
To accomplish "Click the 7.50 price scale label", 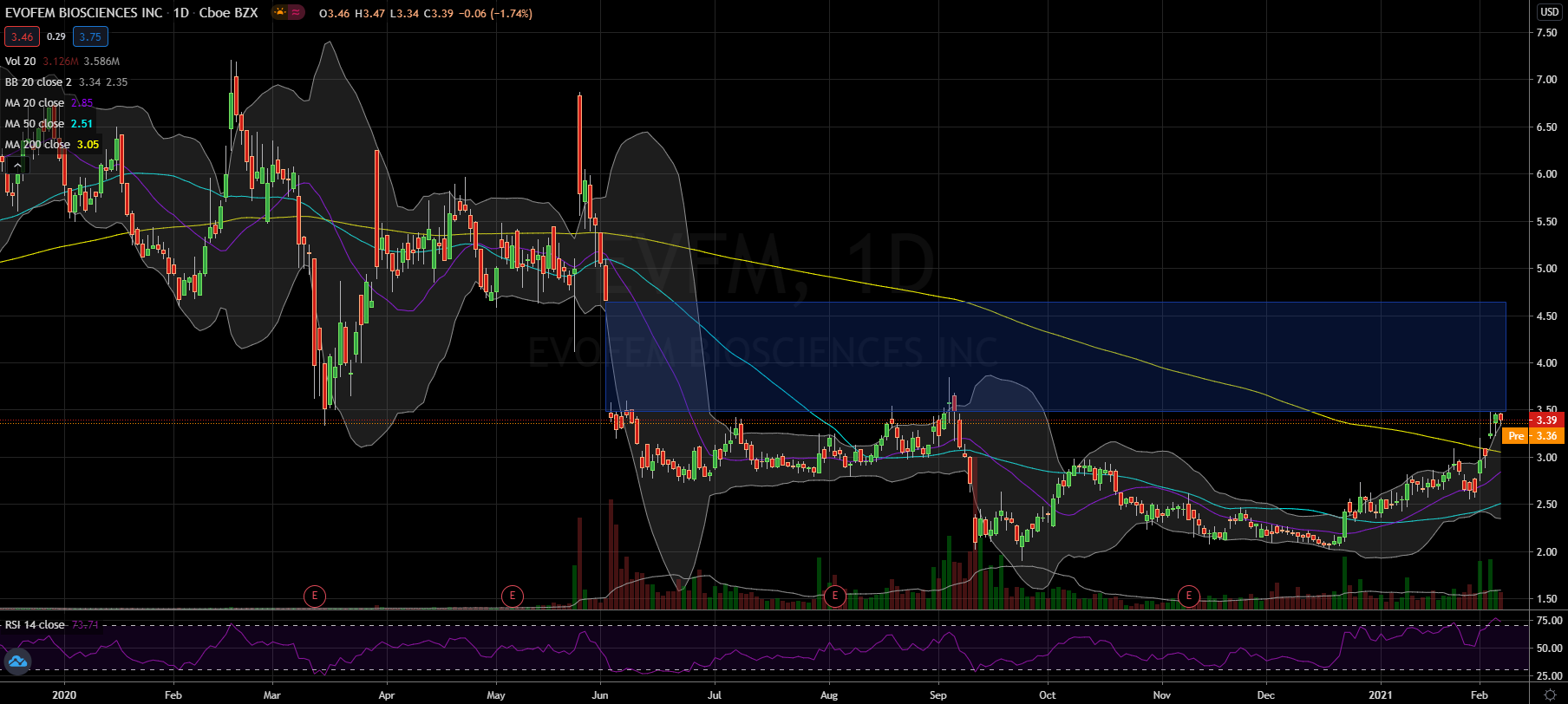I will pyautogui.click(x=1546, y=33).
